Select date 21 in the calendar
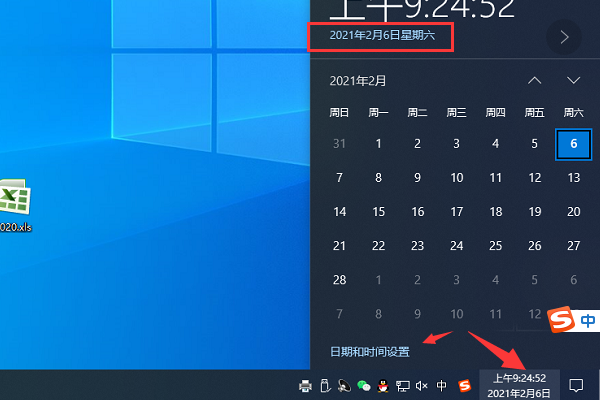The width and height of the screenshot is (600, 400). click(x=339, y=246)
